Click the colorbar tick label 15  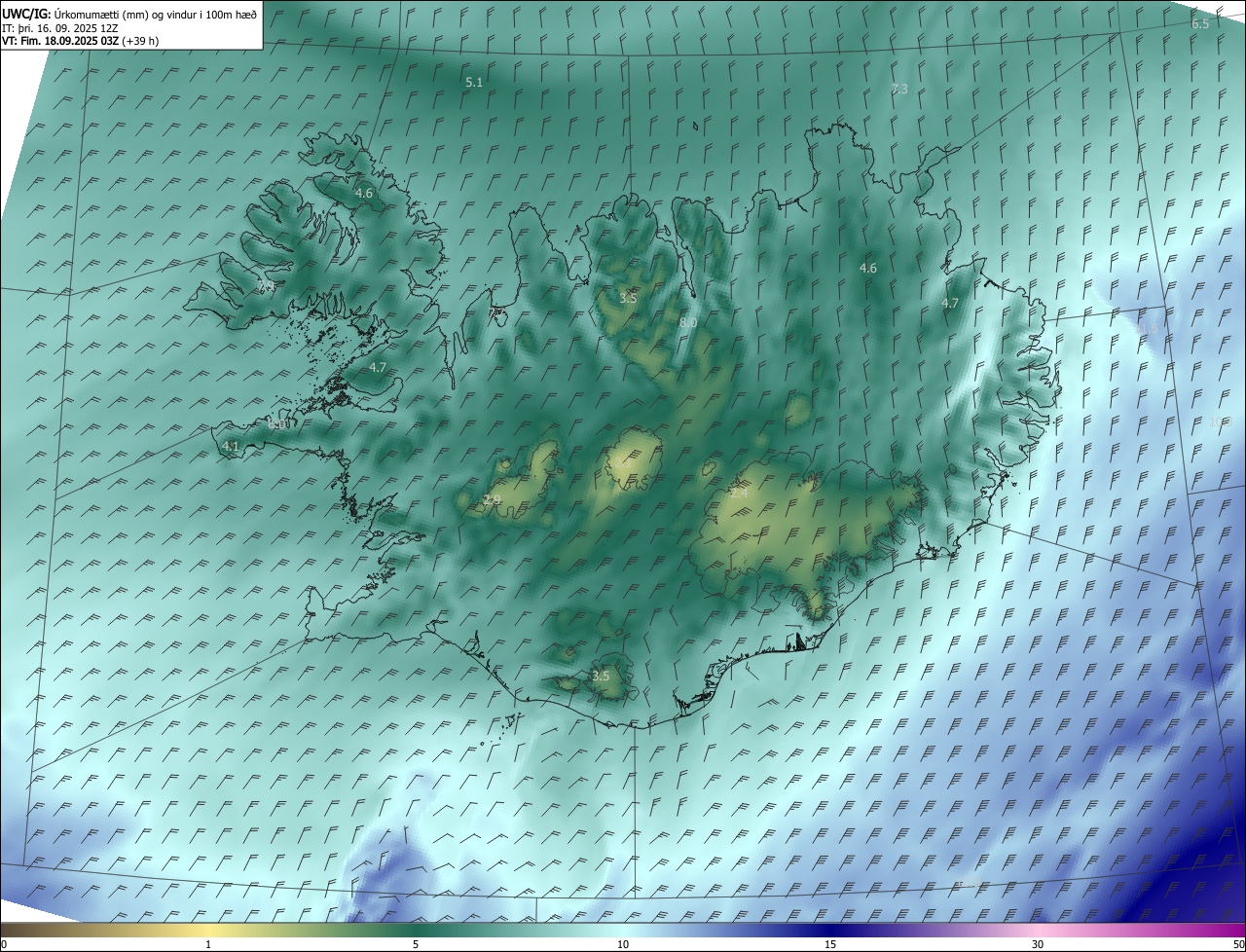coord(830,944)
